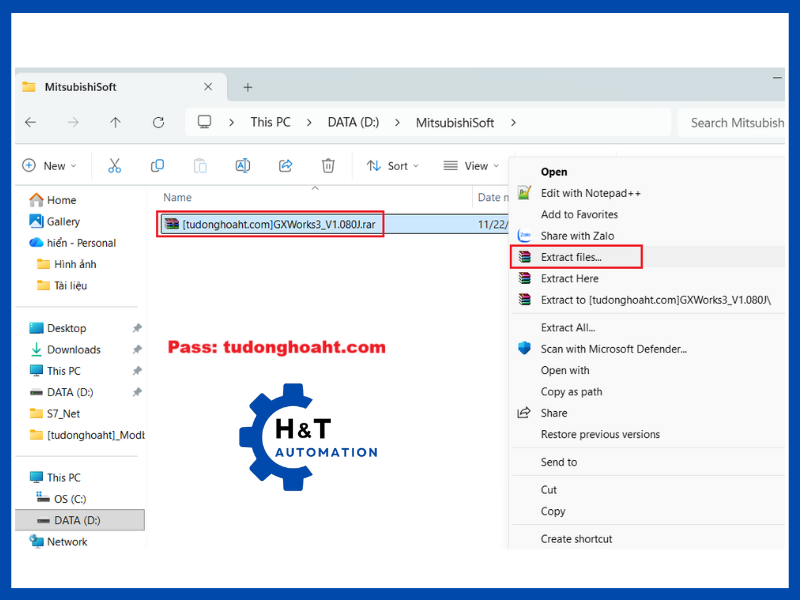This screenshot has width=800, height=600.
Task: Navigate back with the Back arrow
Action: (31, 122)
